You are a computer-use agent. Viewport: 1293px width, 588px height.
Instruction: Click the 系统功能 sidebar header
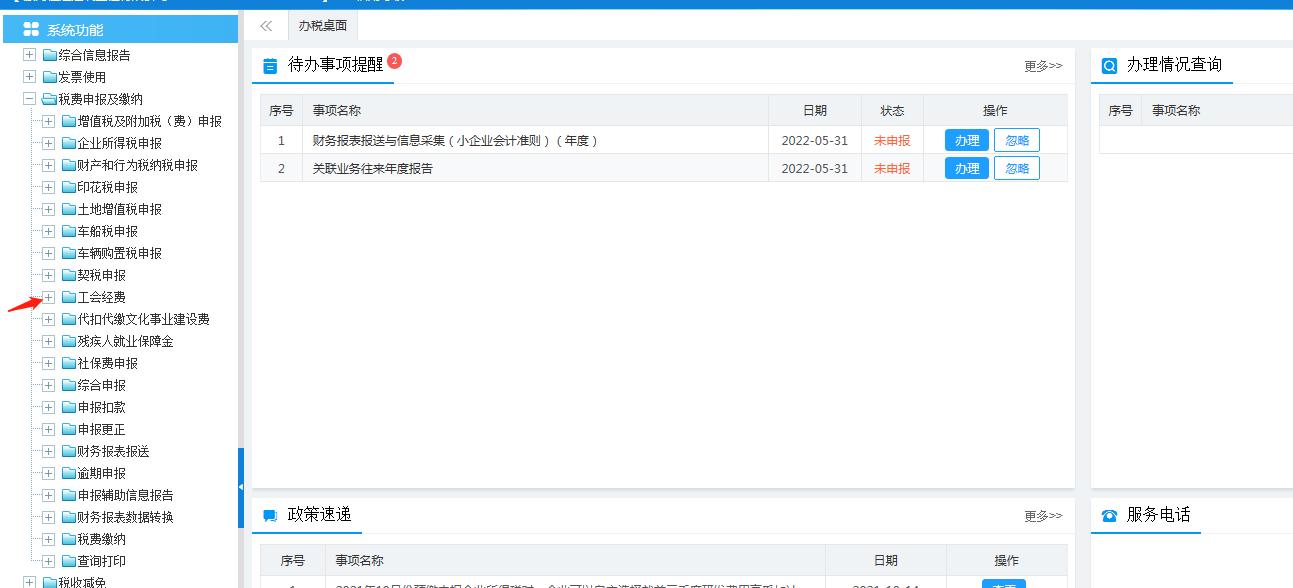[x=75, y=29]
